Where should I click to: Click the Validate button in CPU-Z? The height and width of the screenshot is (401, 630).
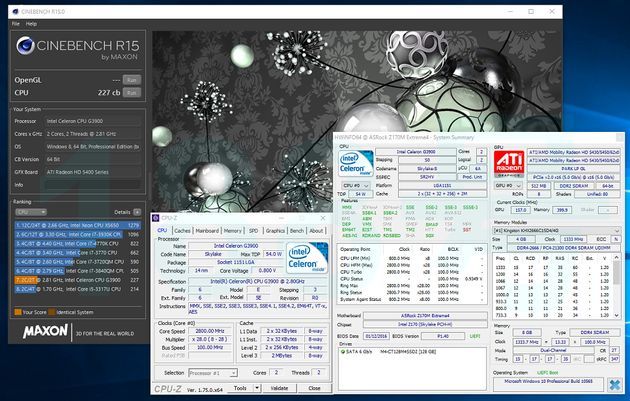click(280, 388)
